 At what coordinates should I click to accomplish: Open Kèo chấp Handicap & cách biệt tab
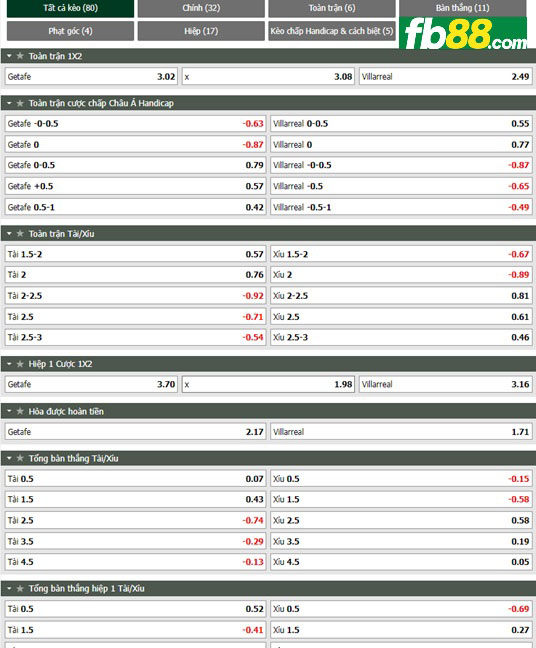332,31
